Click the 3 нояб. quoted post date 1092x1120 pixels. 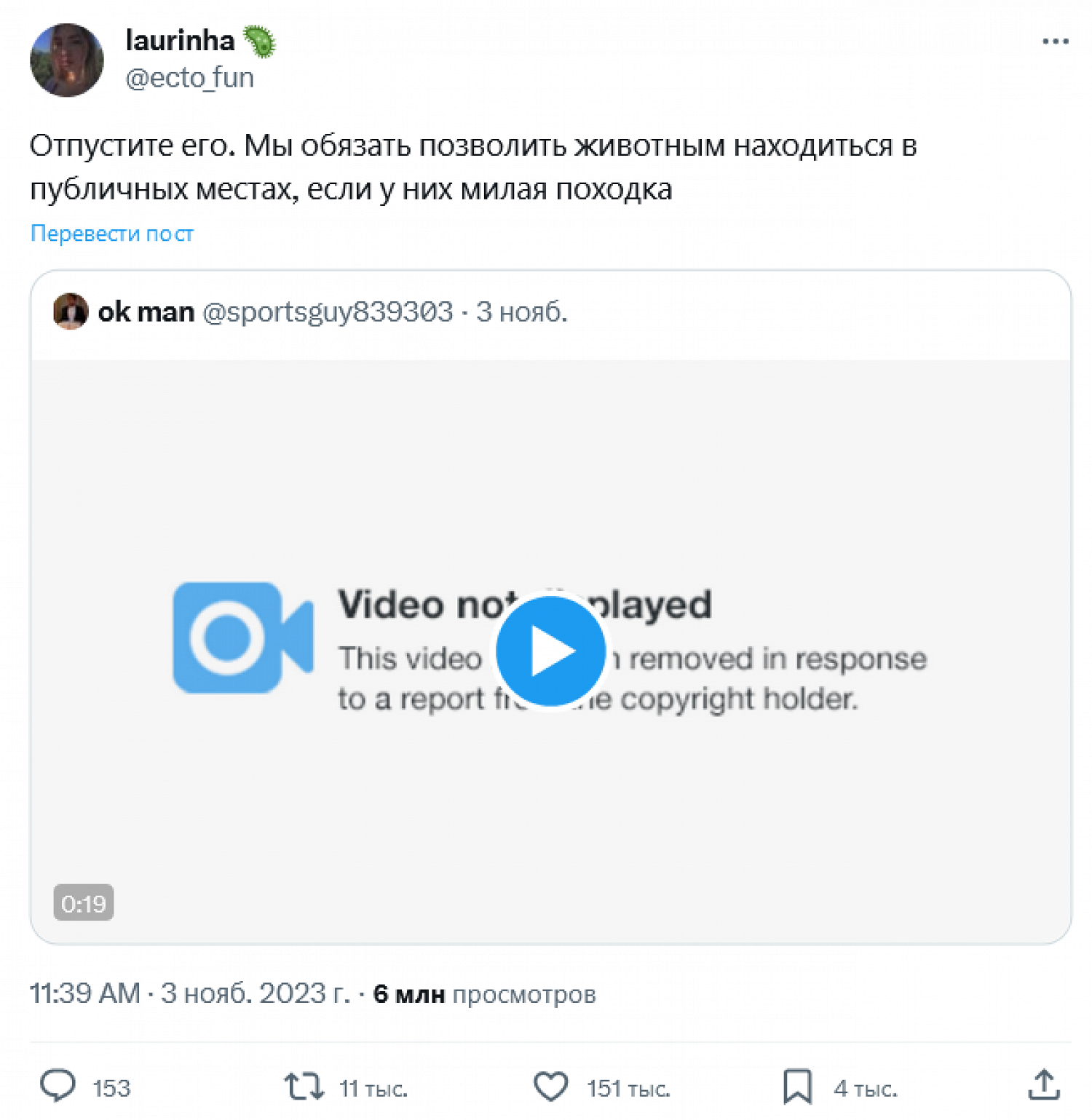[x=521, y=312]
